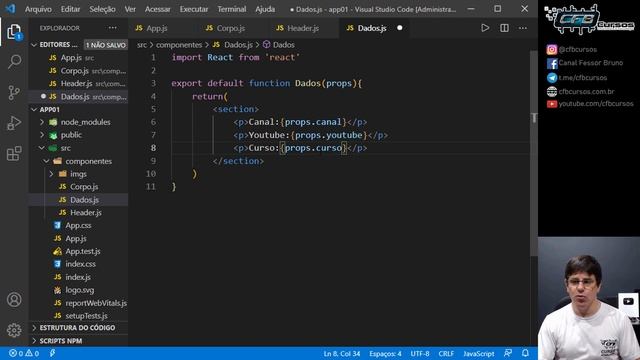
Task: Open the Ajuda menu
Action: [265, 9]
